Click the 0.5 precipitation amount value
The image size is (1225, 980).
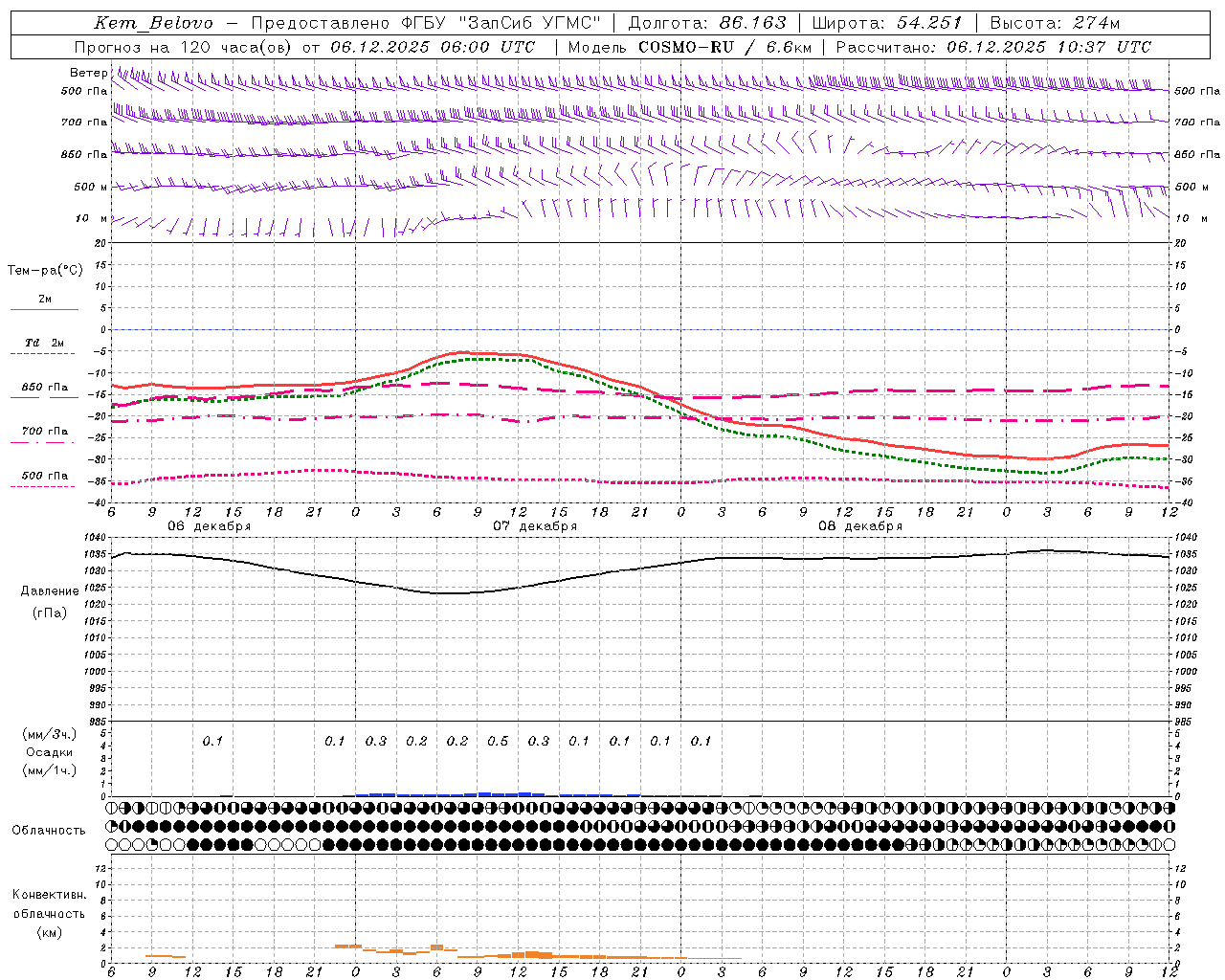click(498, 741)
